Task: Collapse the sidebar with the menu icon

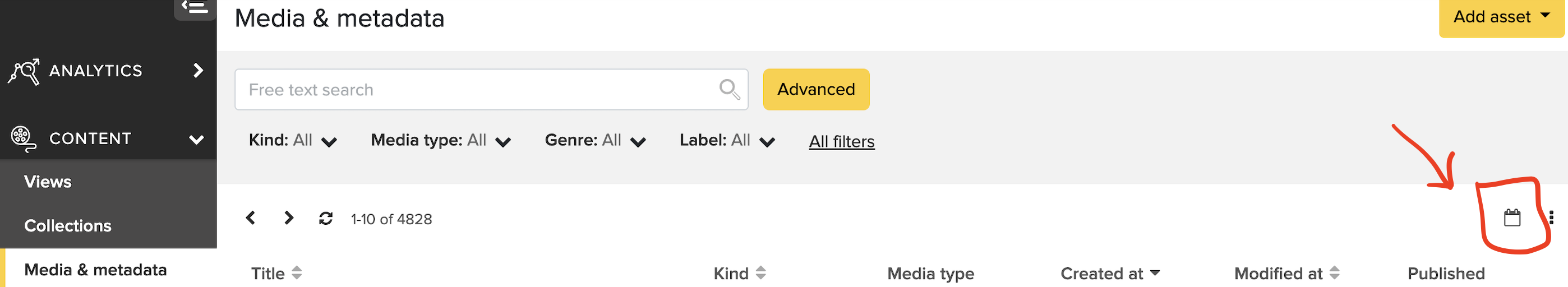Action: tap(195, 7)
